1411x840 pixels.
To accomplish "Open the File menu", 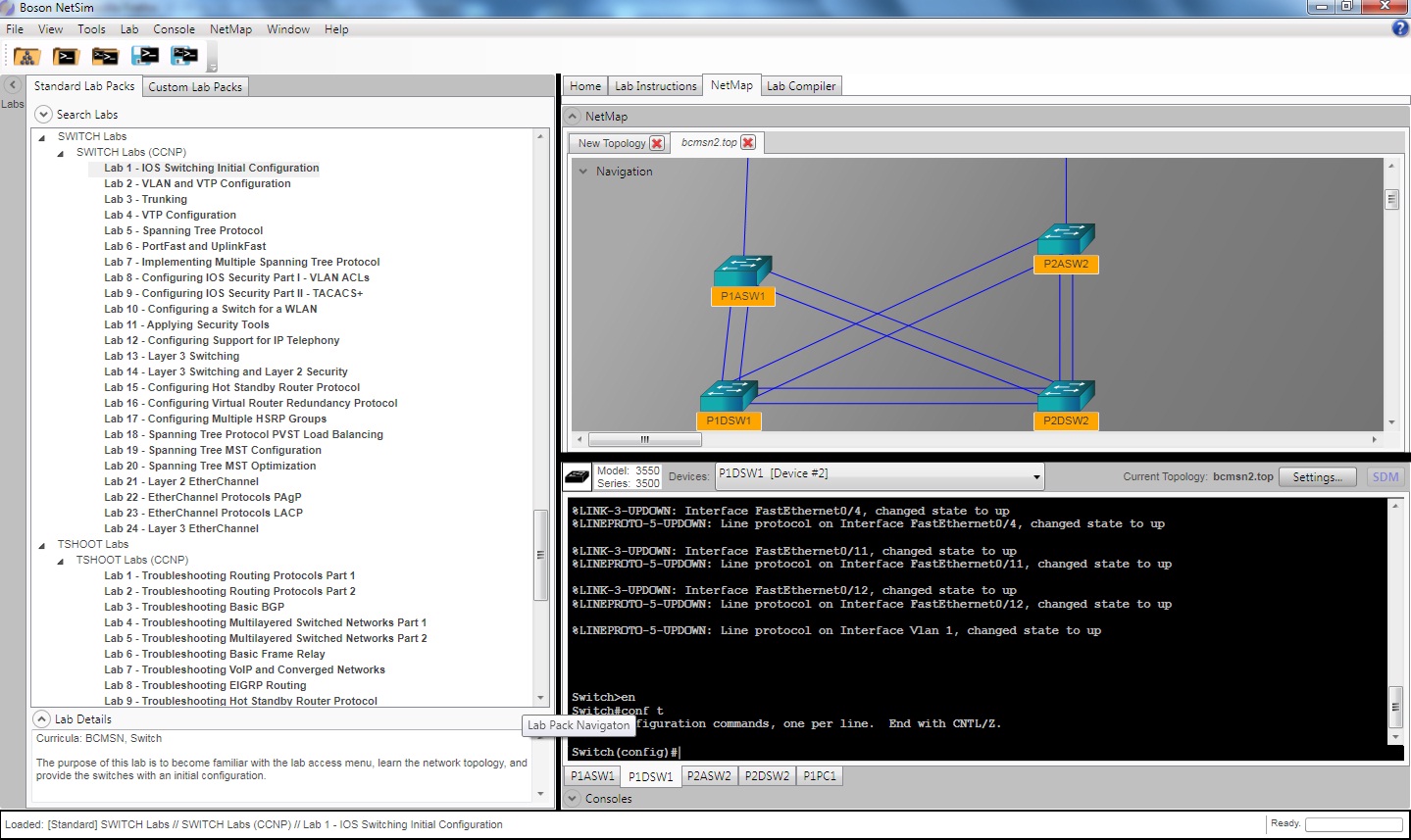I will (x=15, y=29).
